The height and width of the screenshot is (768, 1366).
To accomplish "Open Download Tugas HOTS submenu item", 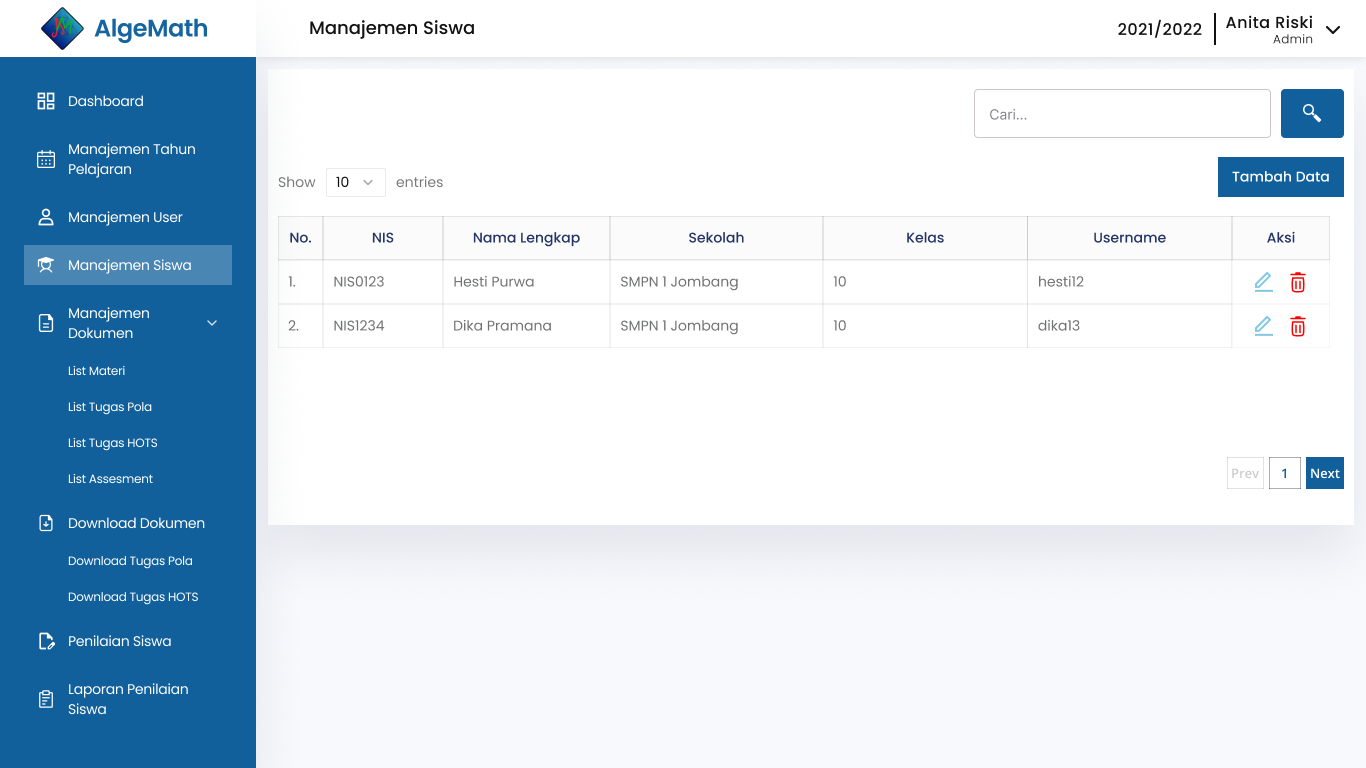I will pos(133,597).
